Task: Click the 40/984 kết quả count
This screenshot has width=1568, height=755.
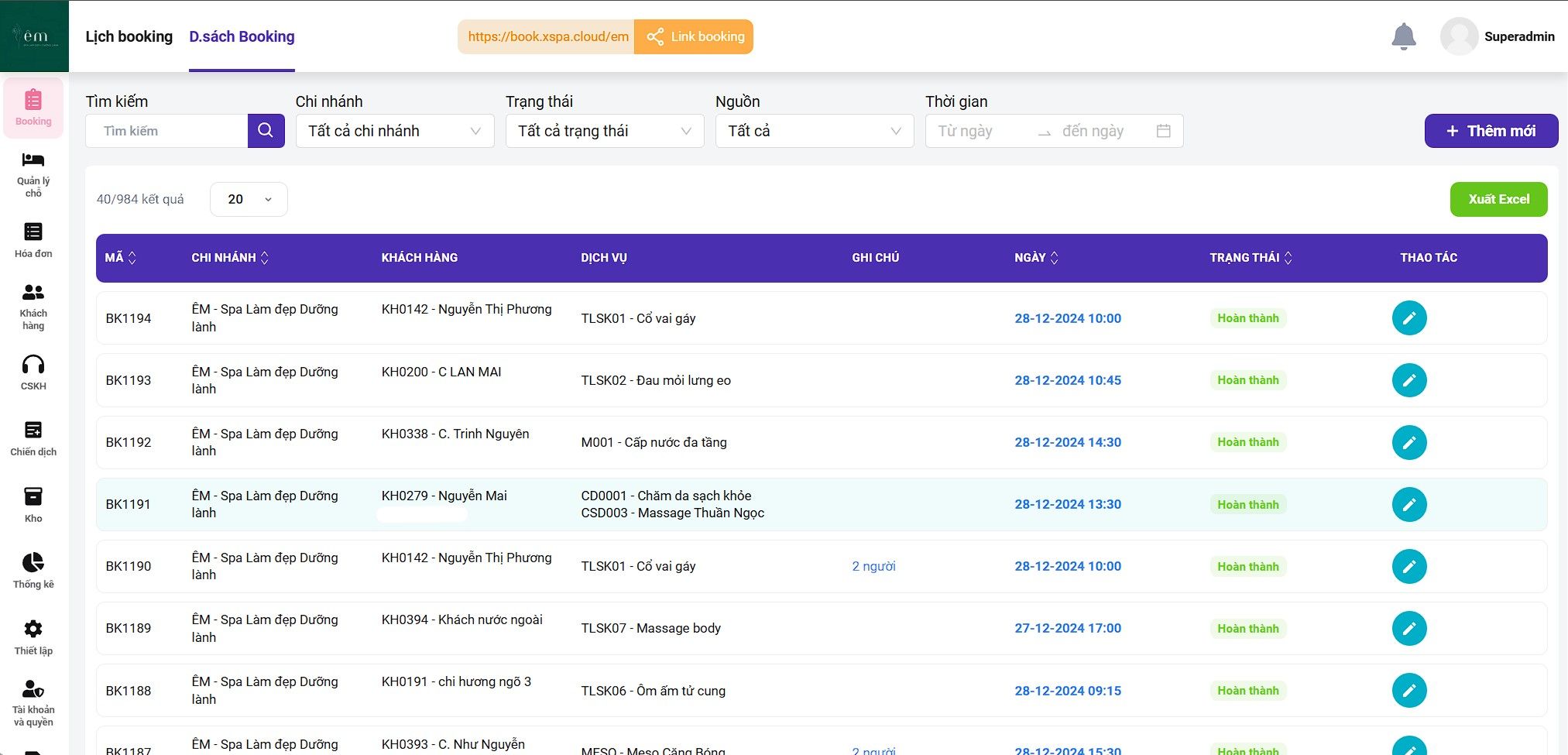Action: point(140,199)
